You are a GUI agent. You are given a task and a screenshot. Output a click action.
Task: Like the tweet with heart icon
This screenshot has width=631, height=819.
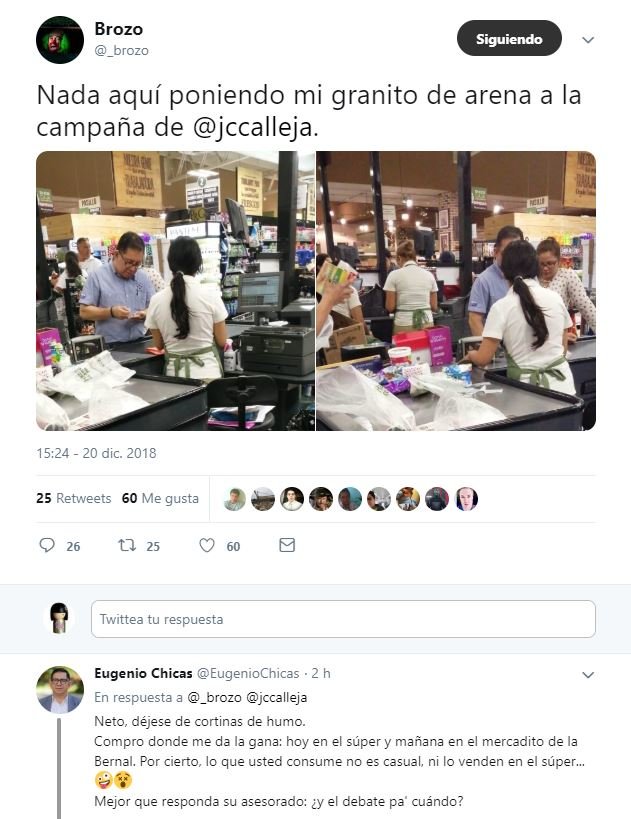(207, 545)
